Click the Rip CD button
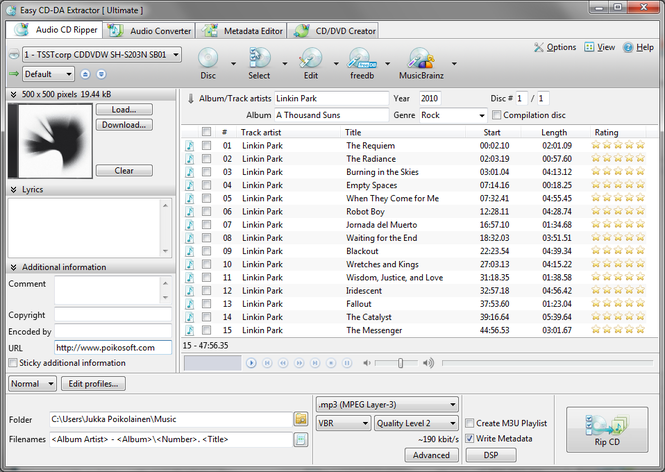This screenshot has height=472, width=665. coord(607,430)
